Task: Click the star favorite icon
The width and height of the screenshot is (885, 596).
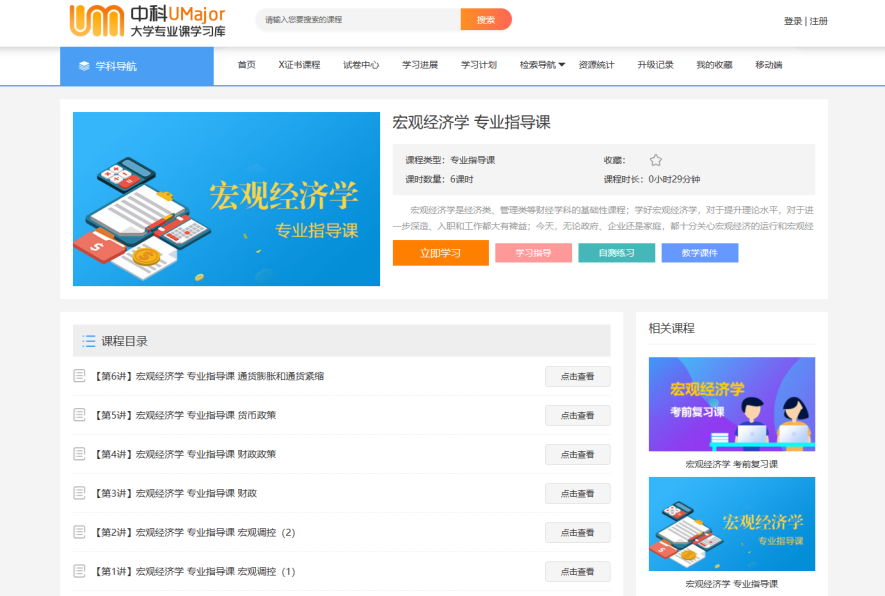Action: pos(656,160)
